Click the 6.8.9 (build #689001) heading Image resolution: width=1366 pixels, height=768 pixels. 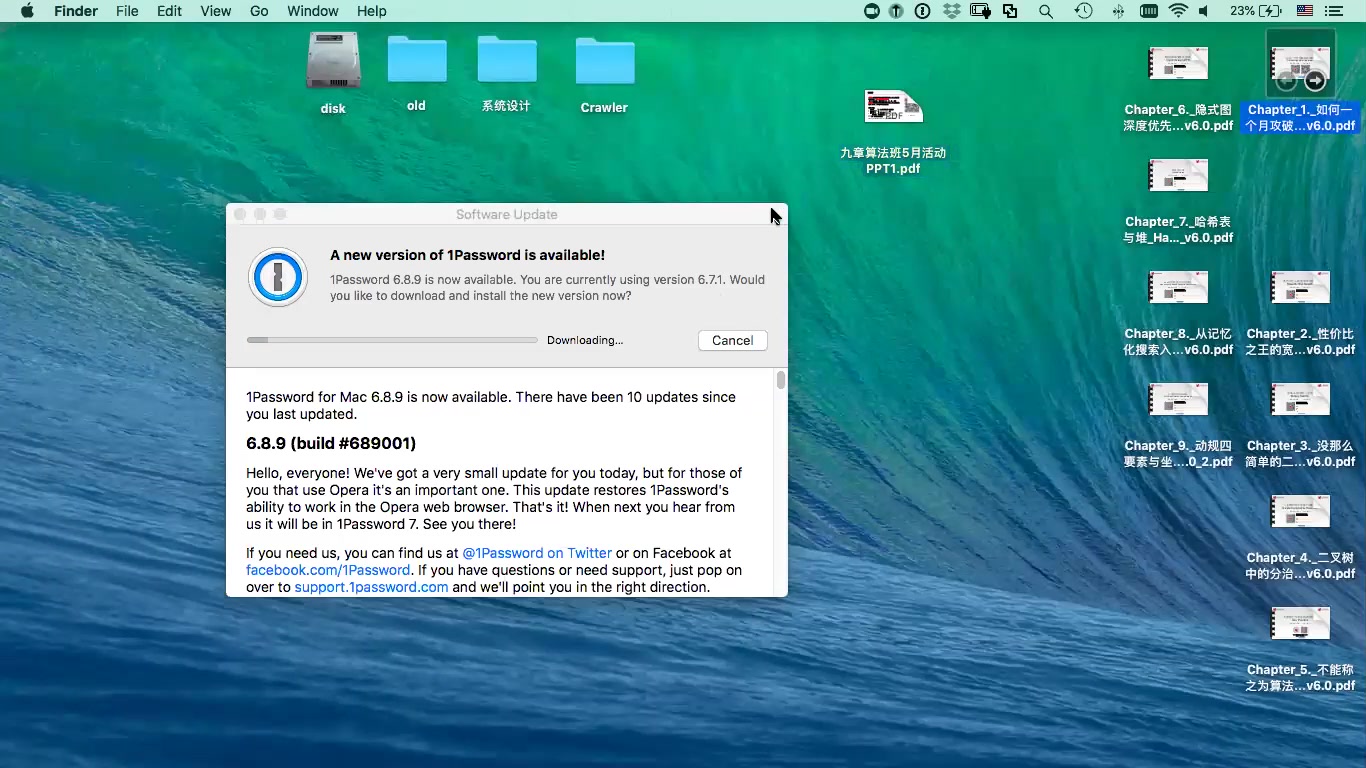pos(331,443)
